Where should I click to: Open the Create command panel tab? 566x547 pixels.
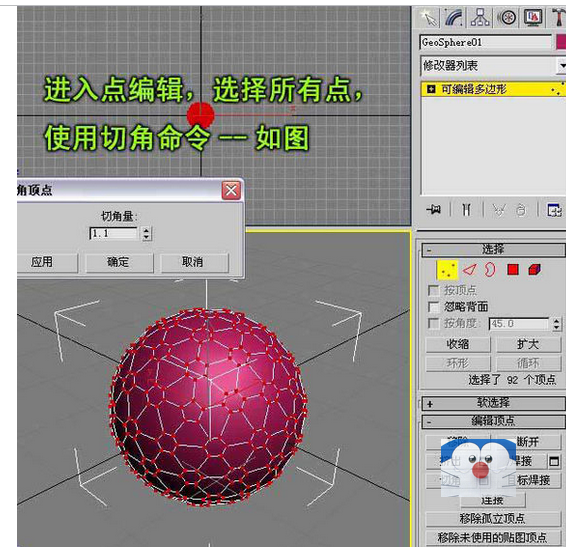tap(429, 18)
